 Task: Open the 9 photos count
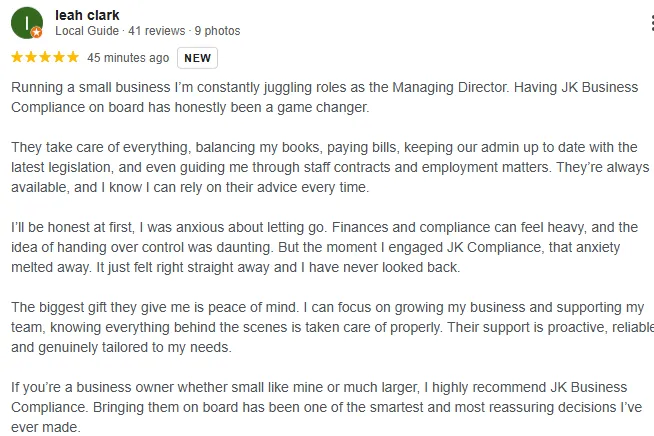point(217,31)
